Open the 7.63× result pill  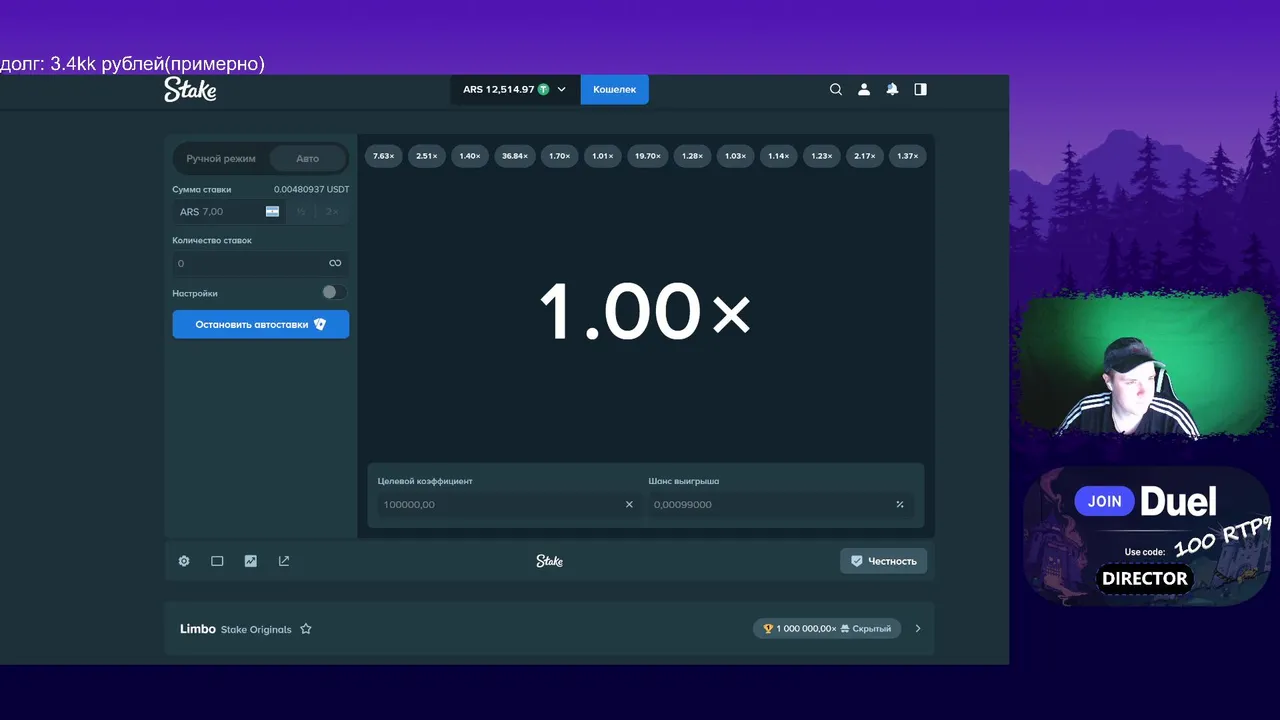pyautogui.click(x=383, y=156)
